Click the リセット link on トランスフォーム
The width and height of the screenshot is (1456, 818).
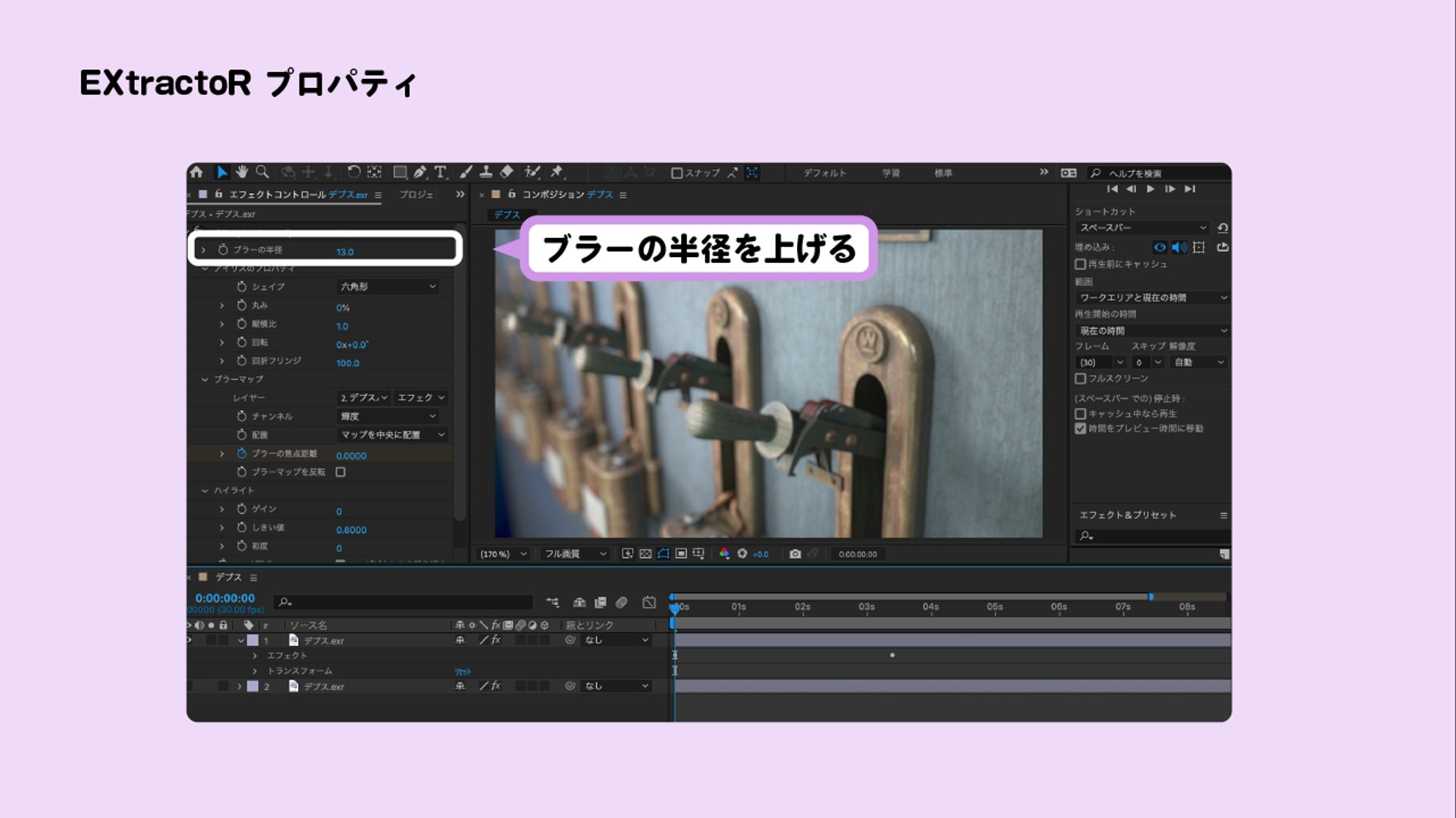[x=464, y=671]
